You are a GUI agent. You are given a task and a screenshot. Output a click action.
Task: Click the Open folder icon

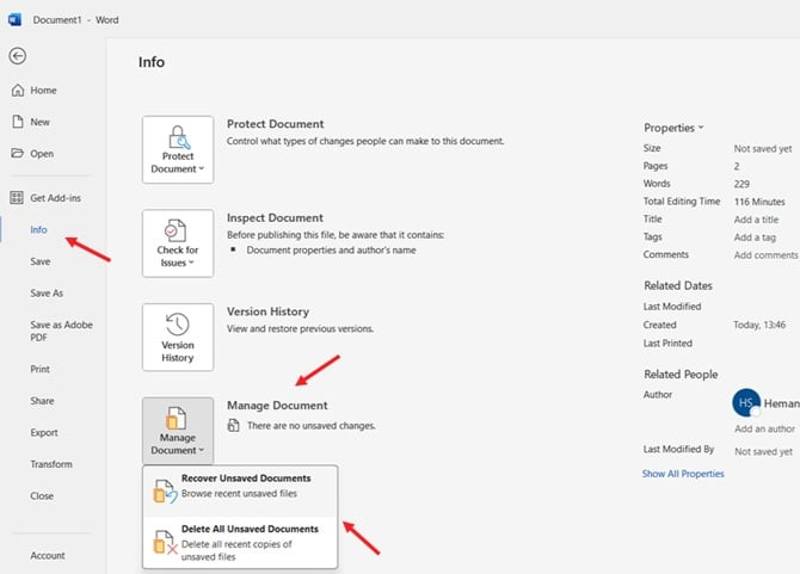pos(17,153)
